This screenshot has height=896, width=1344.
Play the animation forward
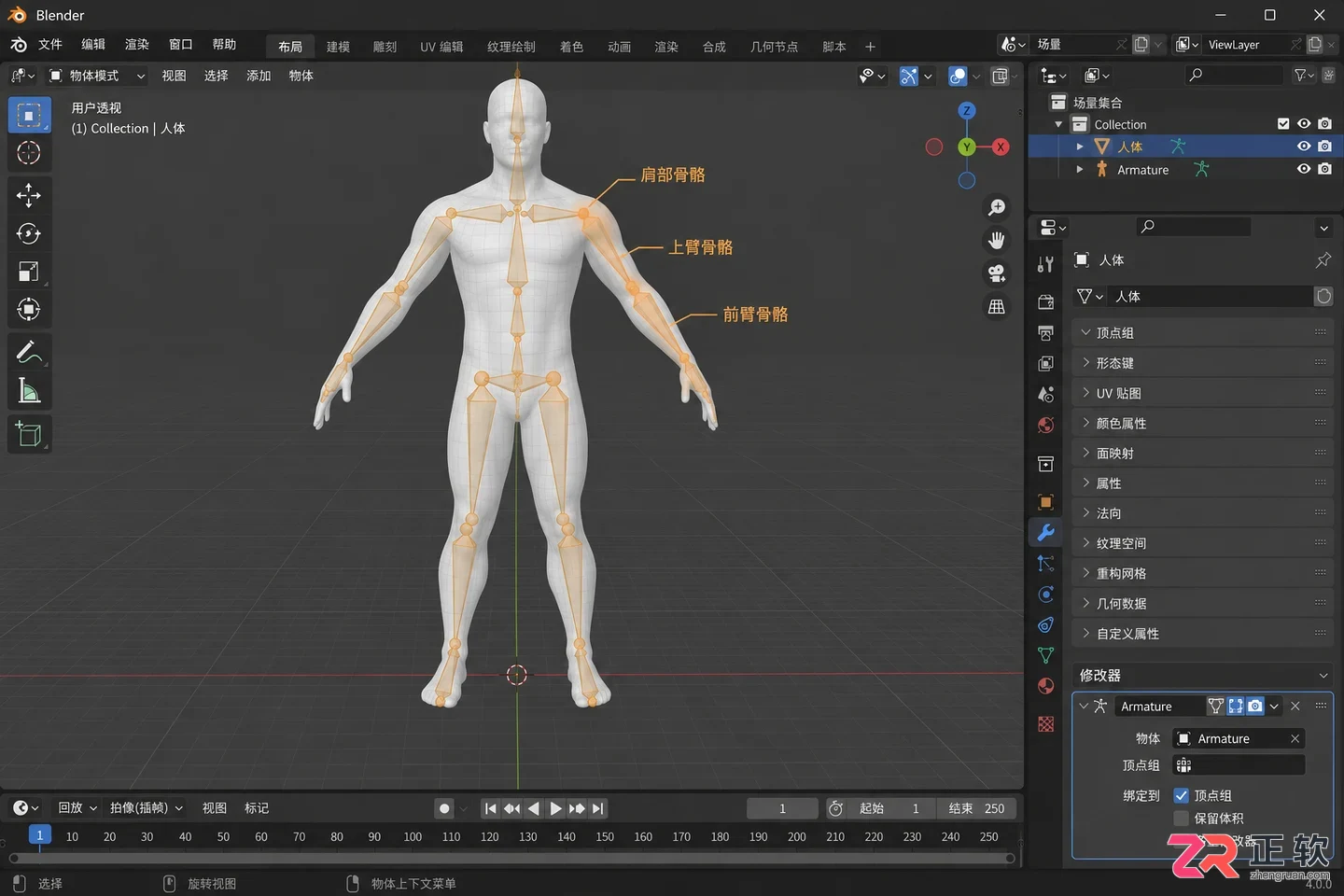(x=555, y=808)
